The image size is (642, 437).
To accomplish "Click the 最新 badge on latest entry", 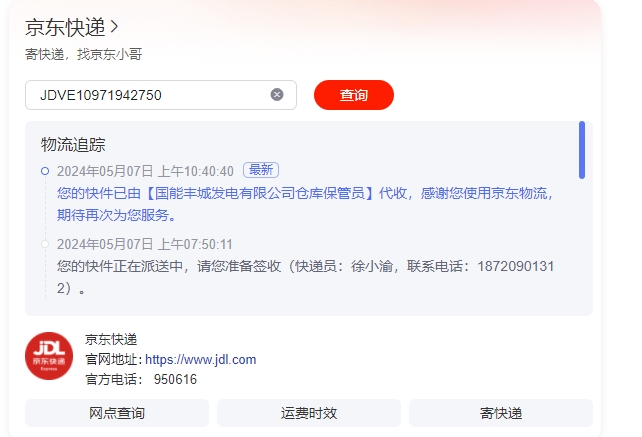I will [261, 170].
